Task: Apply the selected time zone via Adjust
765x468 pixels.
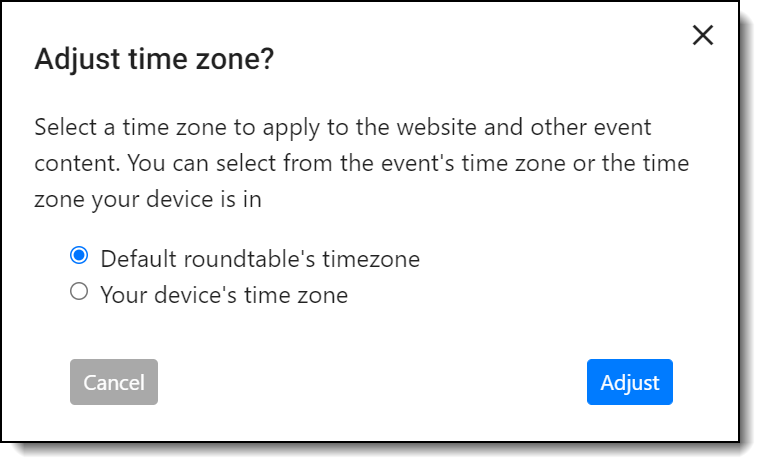Action: click(x=629, y=382)
